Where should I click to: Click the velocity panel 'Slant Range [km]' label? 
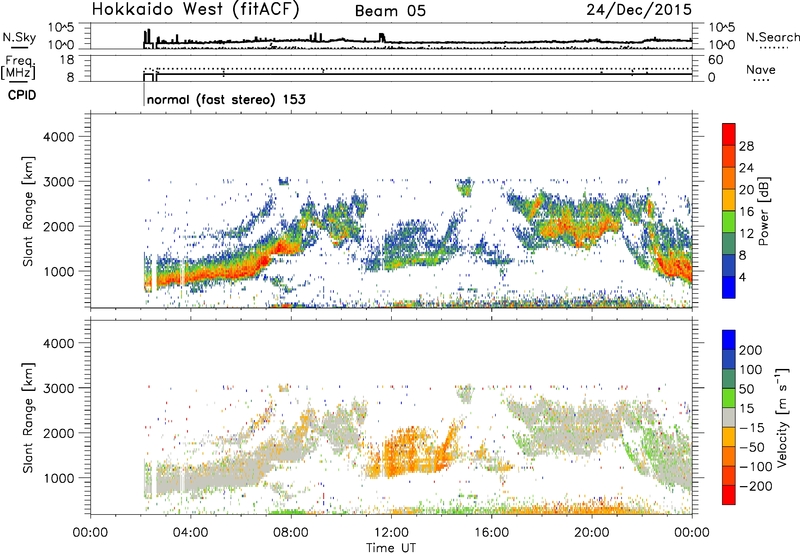28,418
